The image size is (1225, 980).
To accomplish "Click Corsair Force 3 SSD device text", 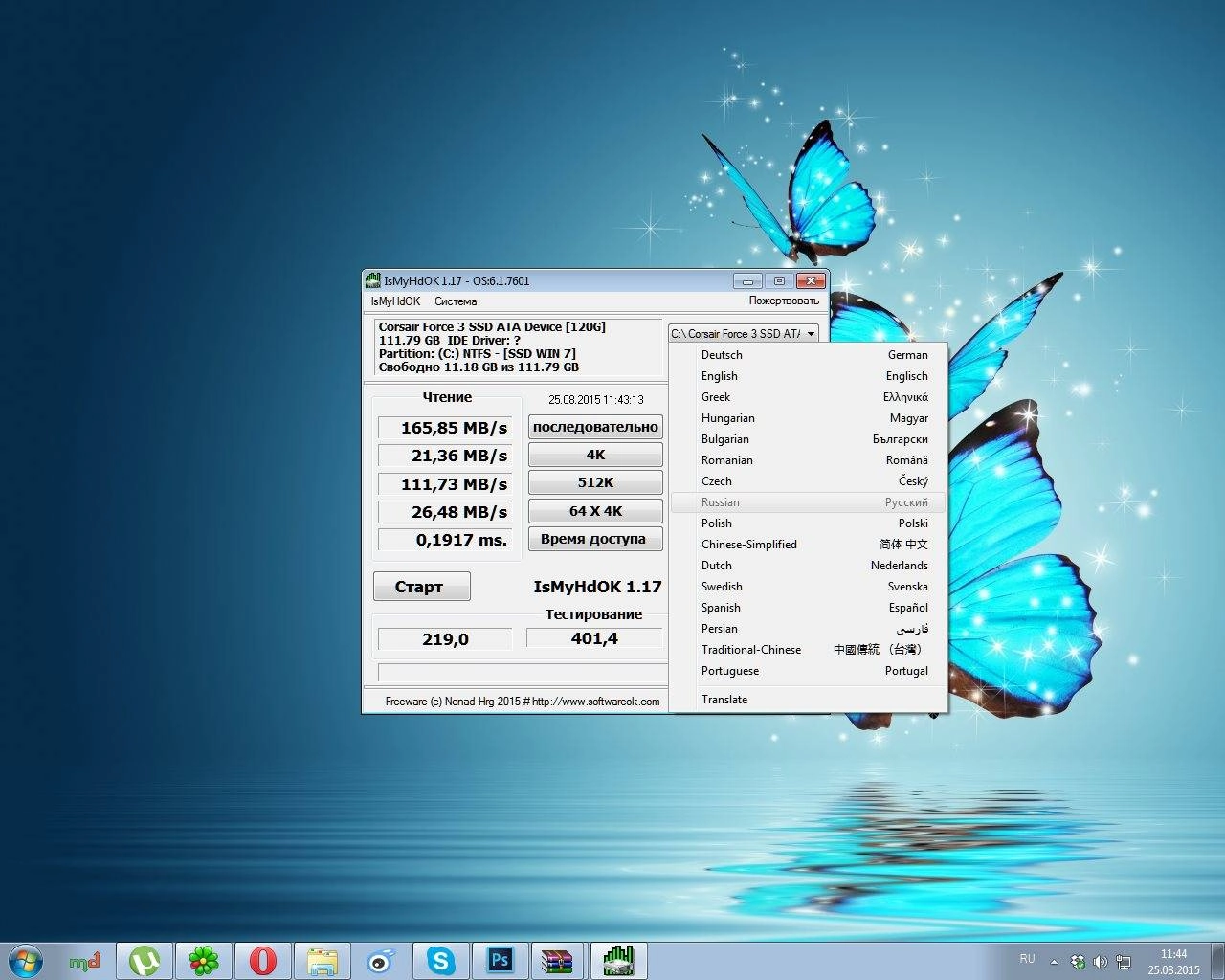I will (492, 327).
